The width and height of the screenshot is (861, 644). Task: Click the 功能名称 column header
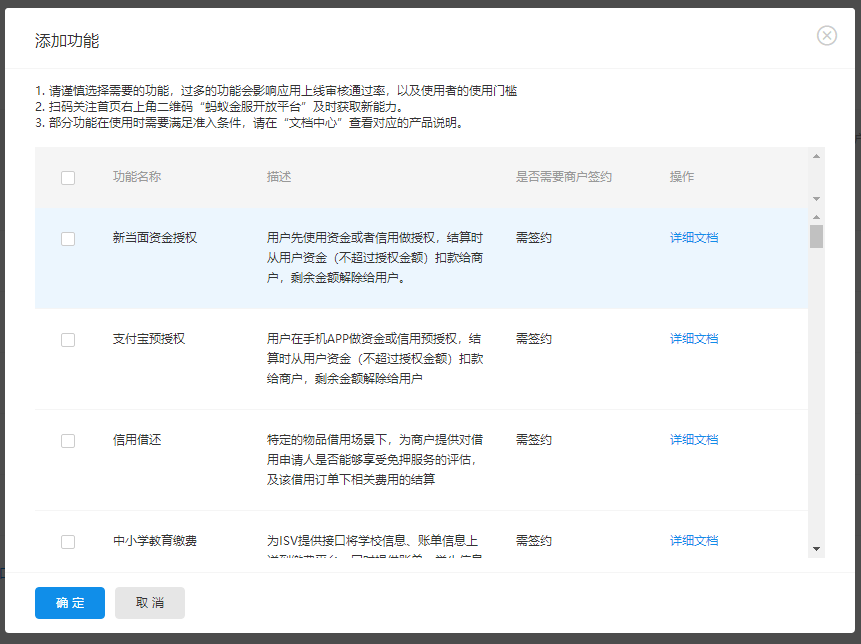137,177
